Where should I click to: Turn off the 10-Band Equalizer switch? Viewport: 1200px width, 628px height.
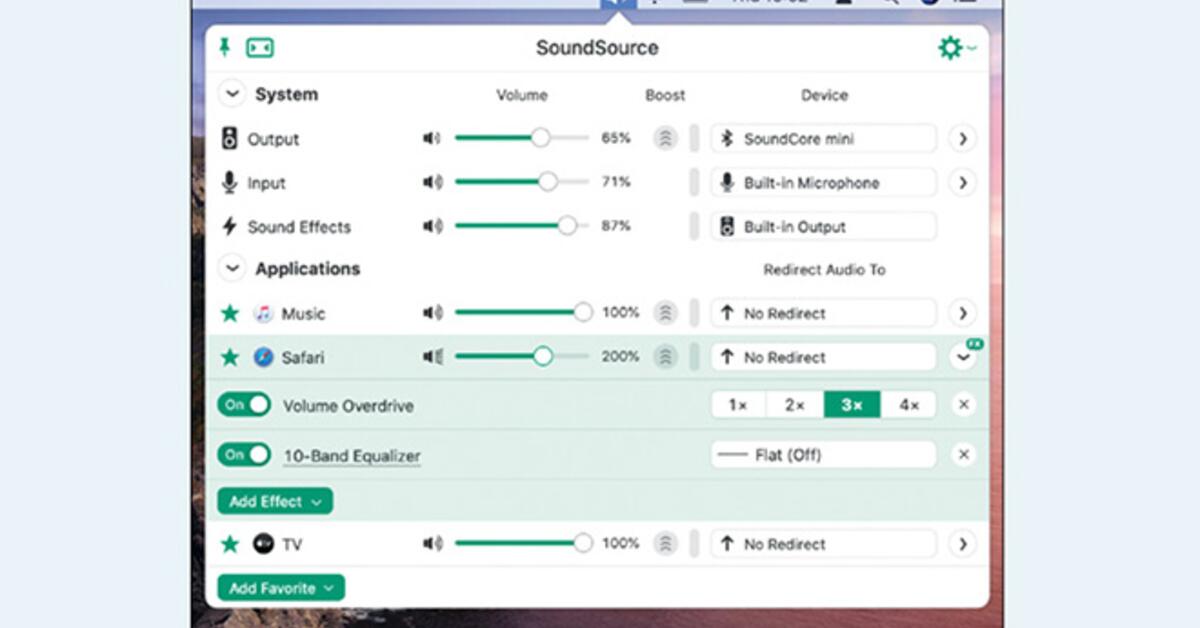click(x=243, y=454)
